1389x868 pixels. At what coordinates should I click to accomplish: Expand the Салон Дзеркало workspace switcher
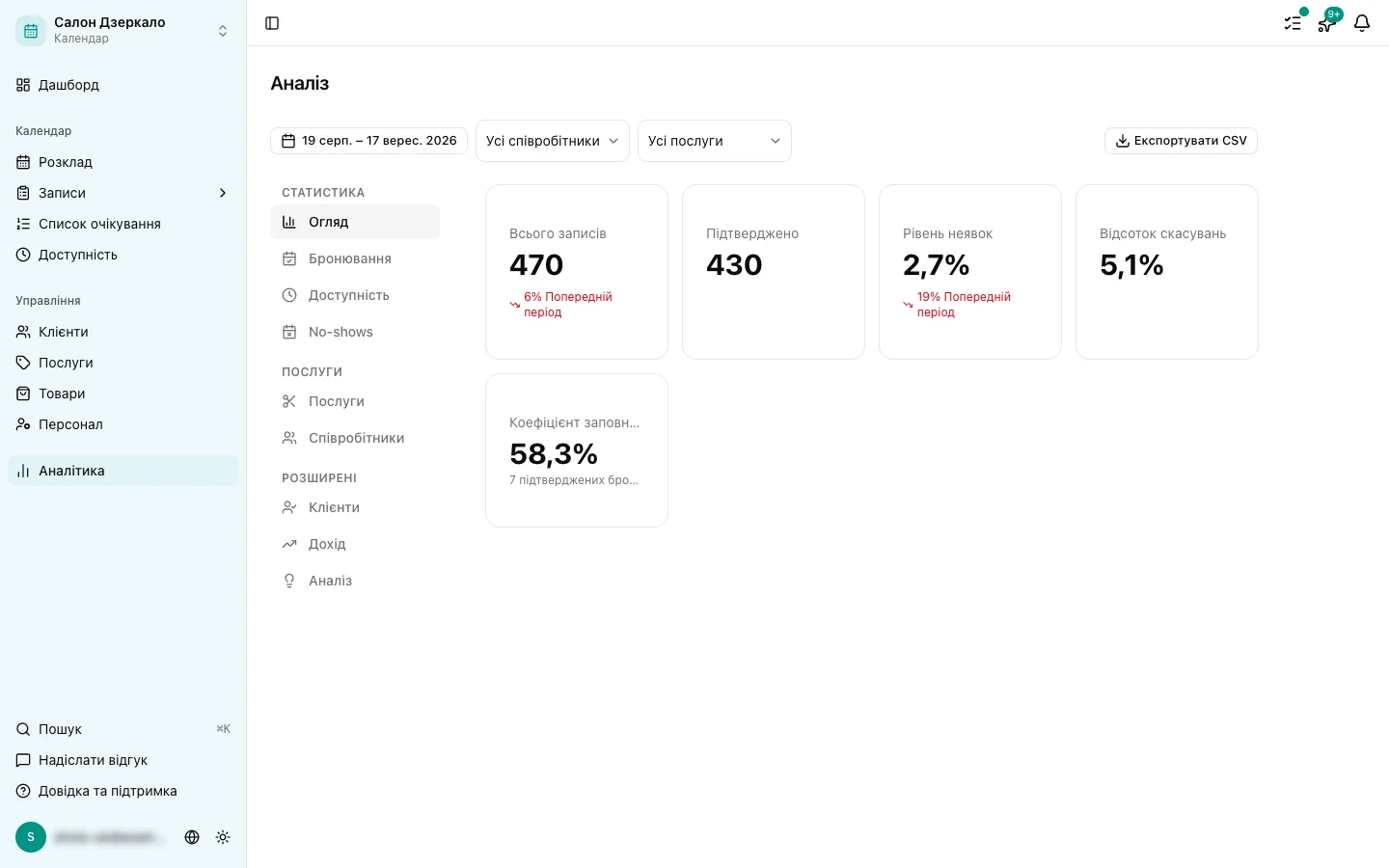223,31
